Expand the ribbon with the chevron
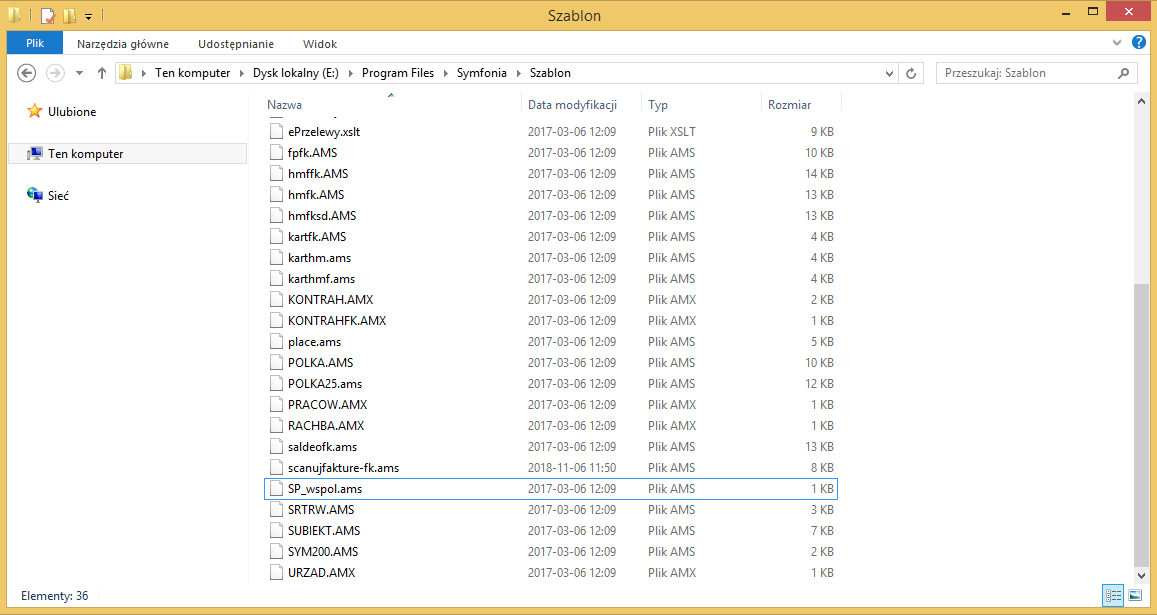 pyautogui.click(x=1118, y=44)
